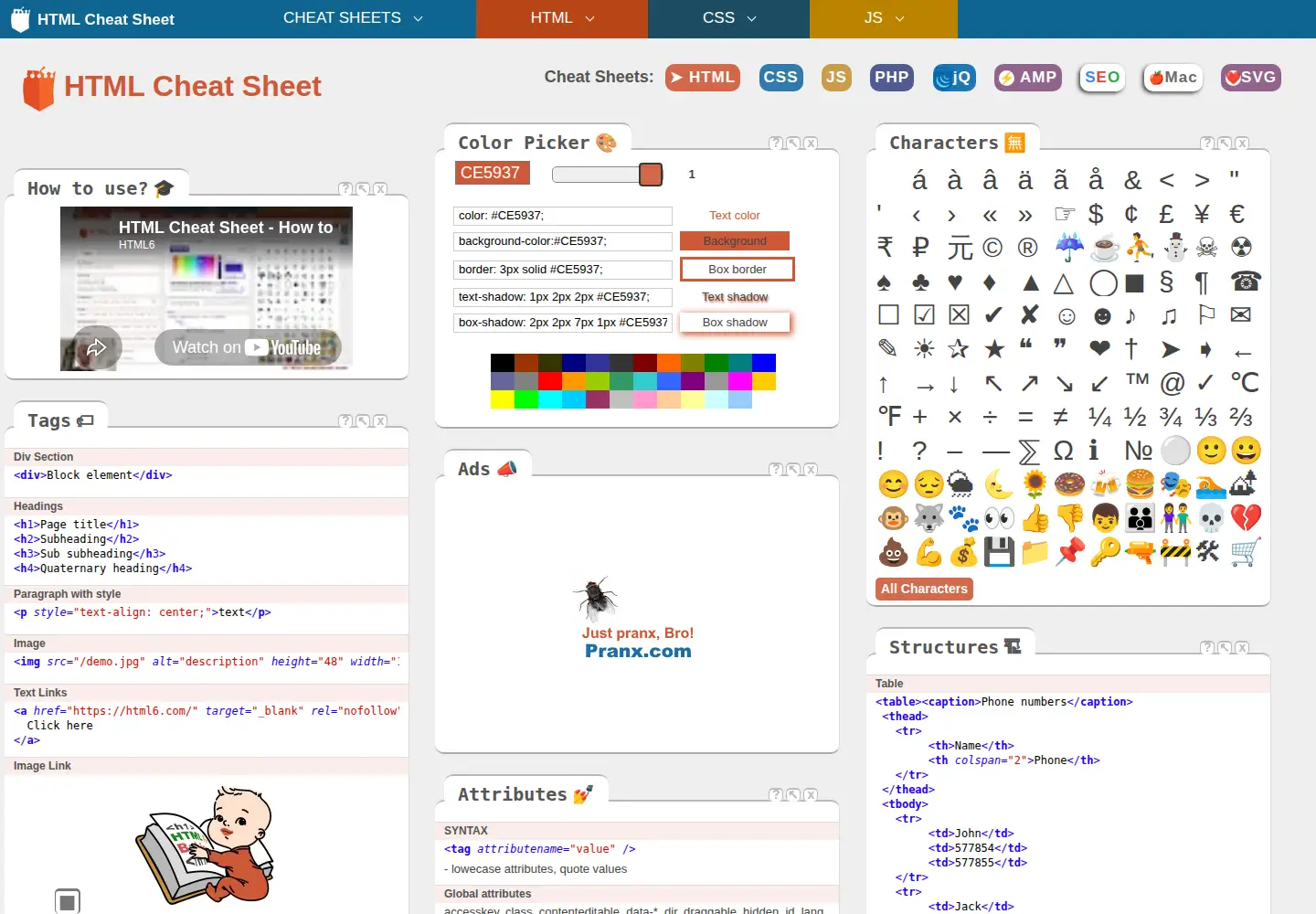Screen dimensions: 1316x914
Task: Pick the pure blue swatch in the palette
Action: pyautogui.click(x=764, y=363)
